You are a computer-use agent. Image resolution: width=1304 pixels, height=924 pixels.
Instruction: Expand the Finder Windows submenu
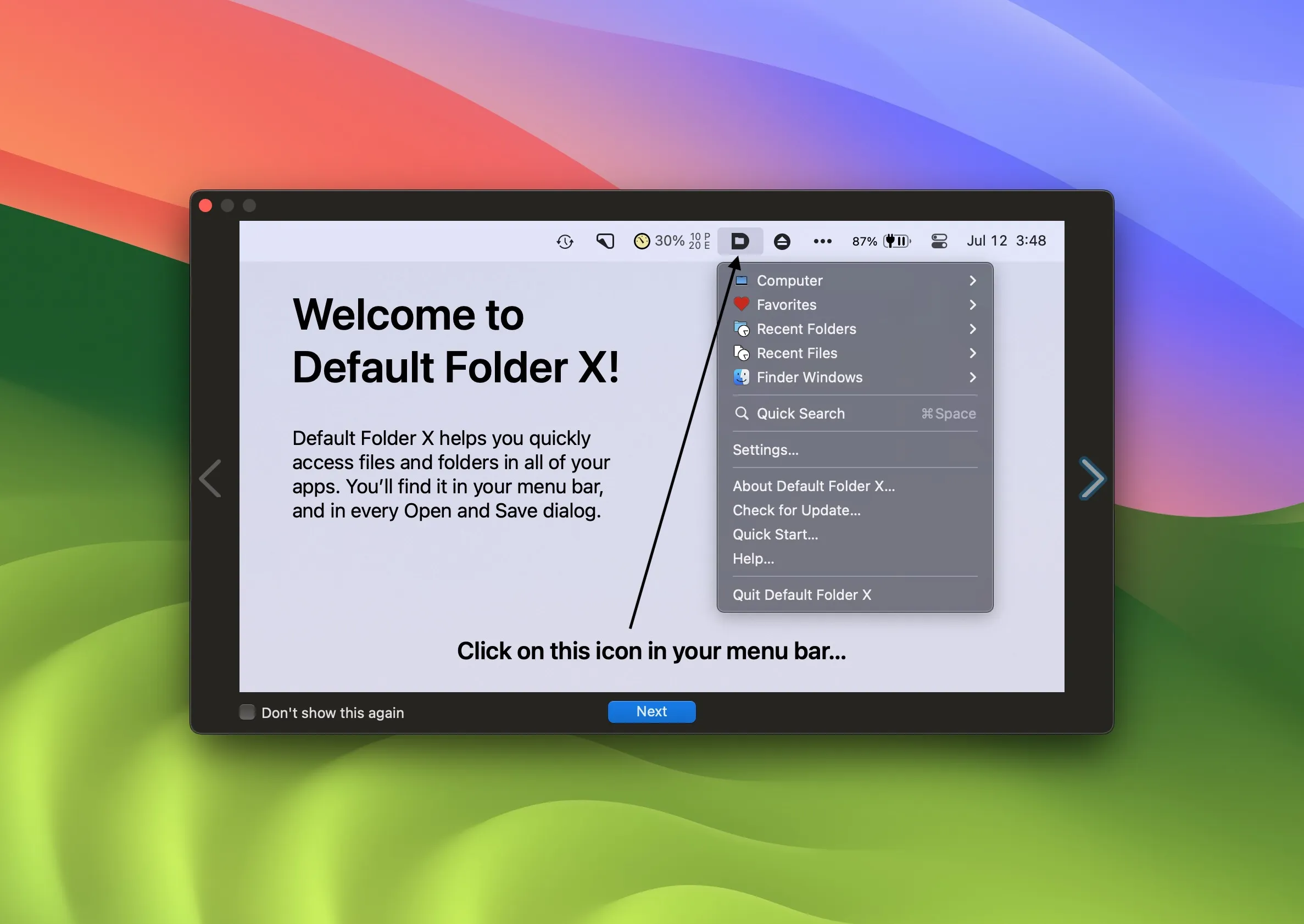[x=973, y=377]
